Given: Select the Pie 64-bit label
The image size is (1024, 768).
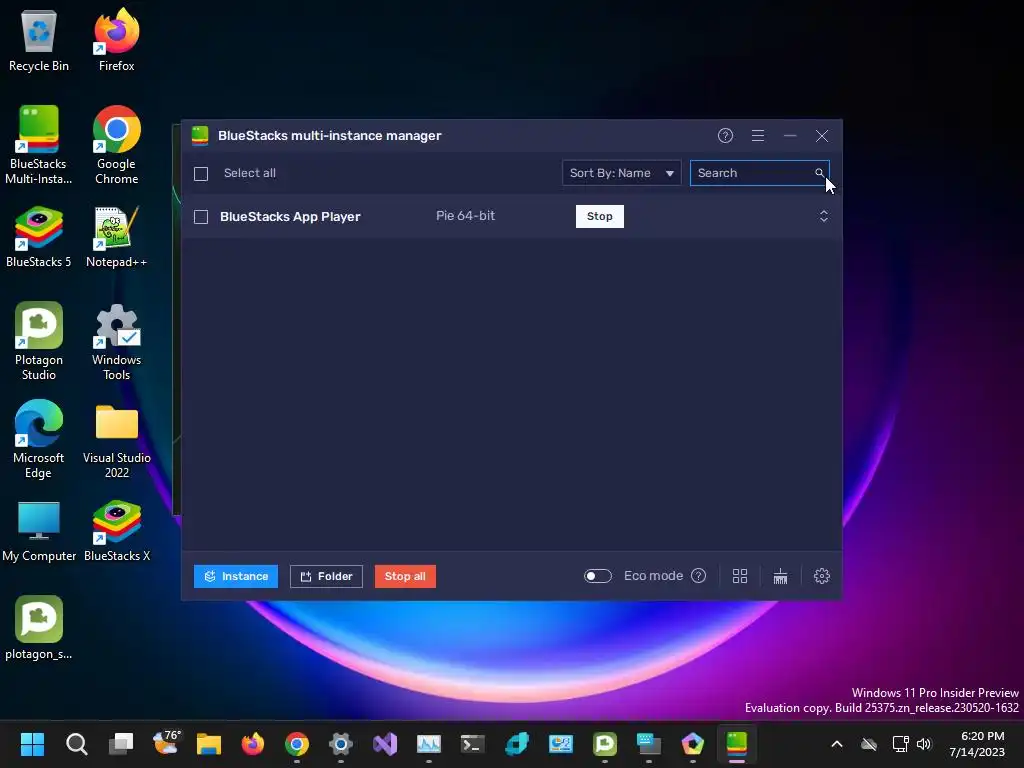Looking at the screenshot, I should (x=465, y=216).
